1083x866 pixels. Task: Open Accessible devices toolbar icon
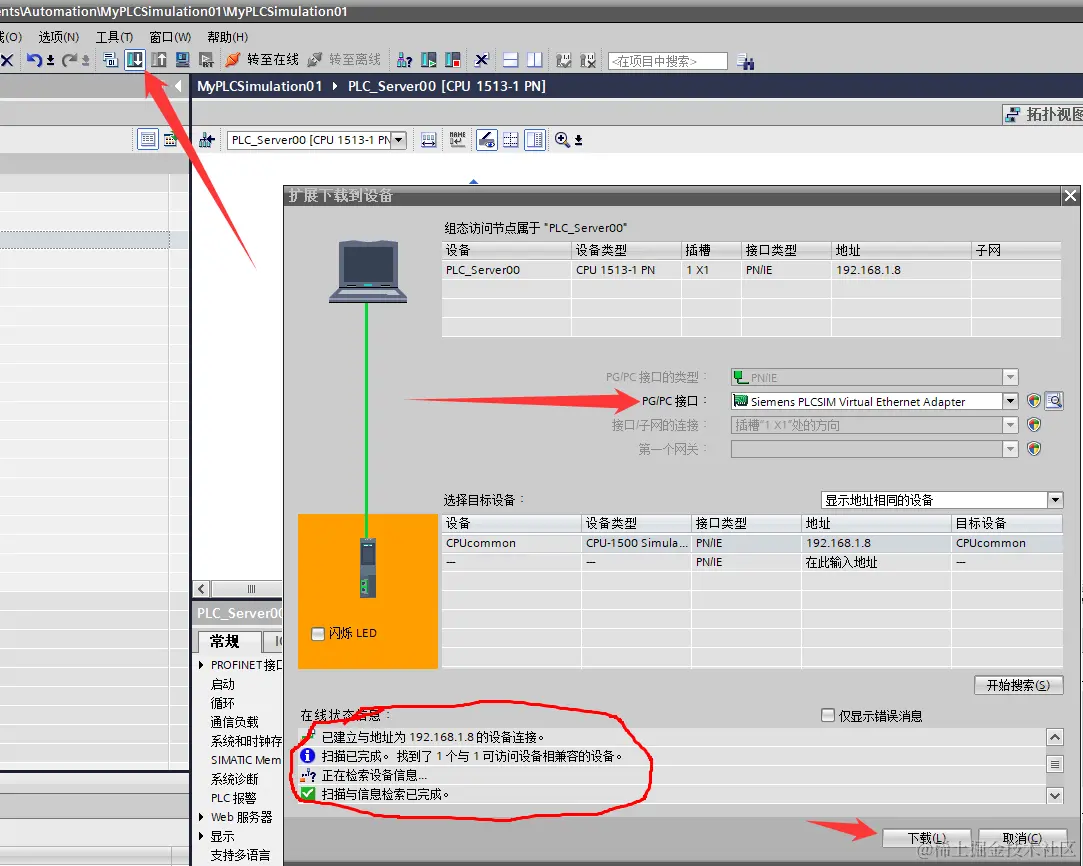[x=404, y=61]
